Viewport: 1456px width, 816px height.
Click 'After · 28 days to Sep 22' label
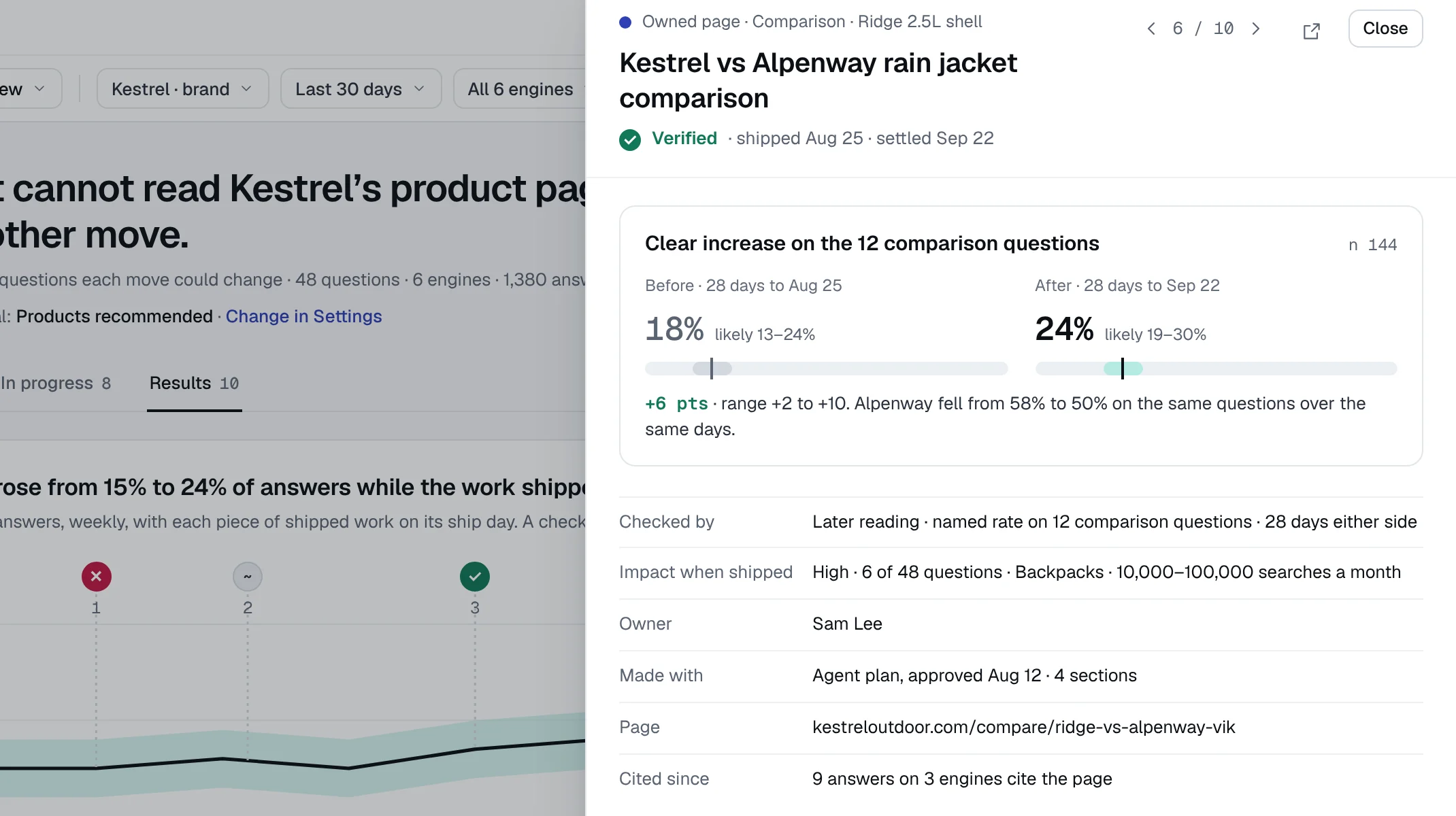point(1127,286)
